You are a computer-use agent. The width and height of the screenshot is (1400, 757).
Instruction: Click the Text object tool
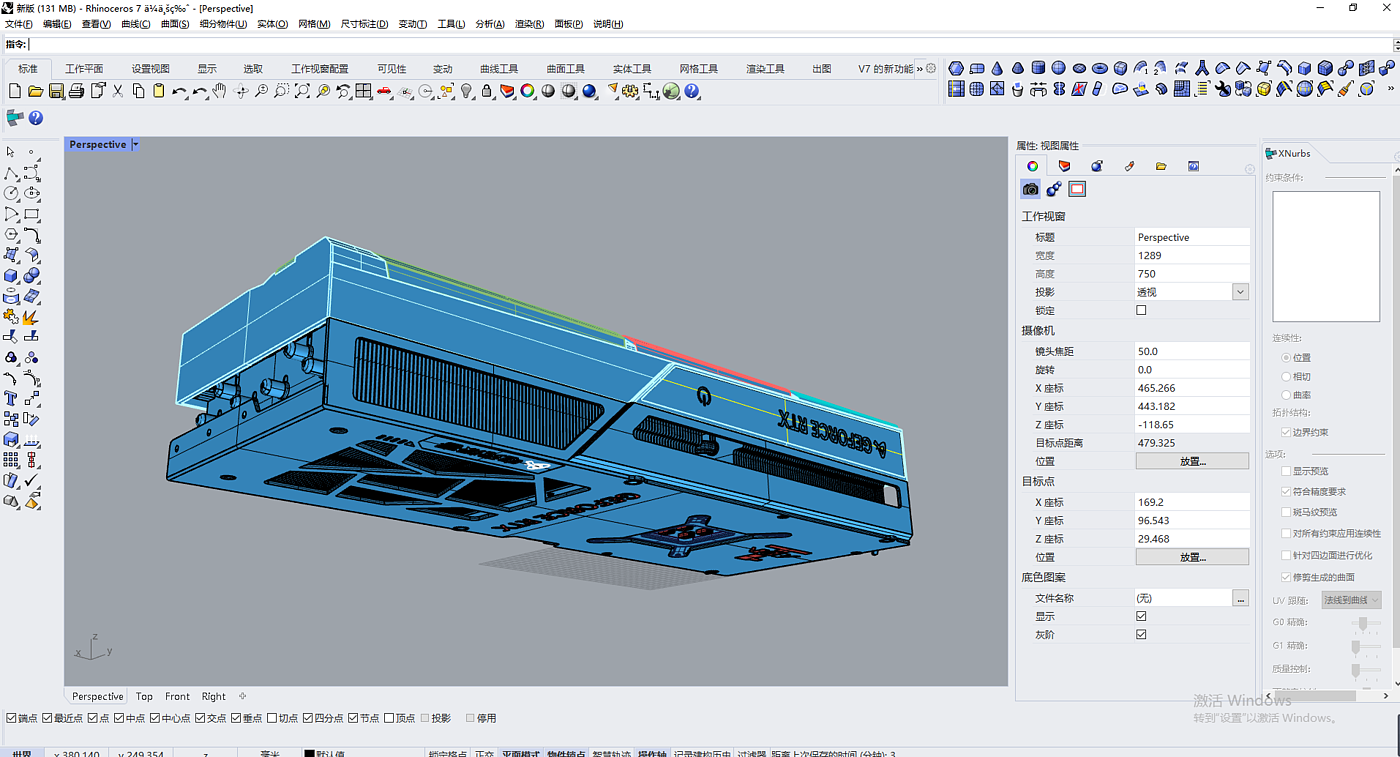[x=11, y=398]
